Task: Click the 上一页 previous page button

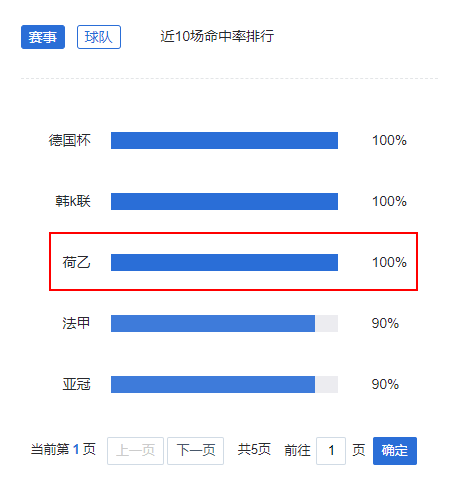Action: [x=135, y=451]
